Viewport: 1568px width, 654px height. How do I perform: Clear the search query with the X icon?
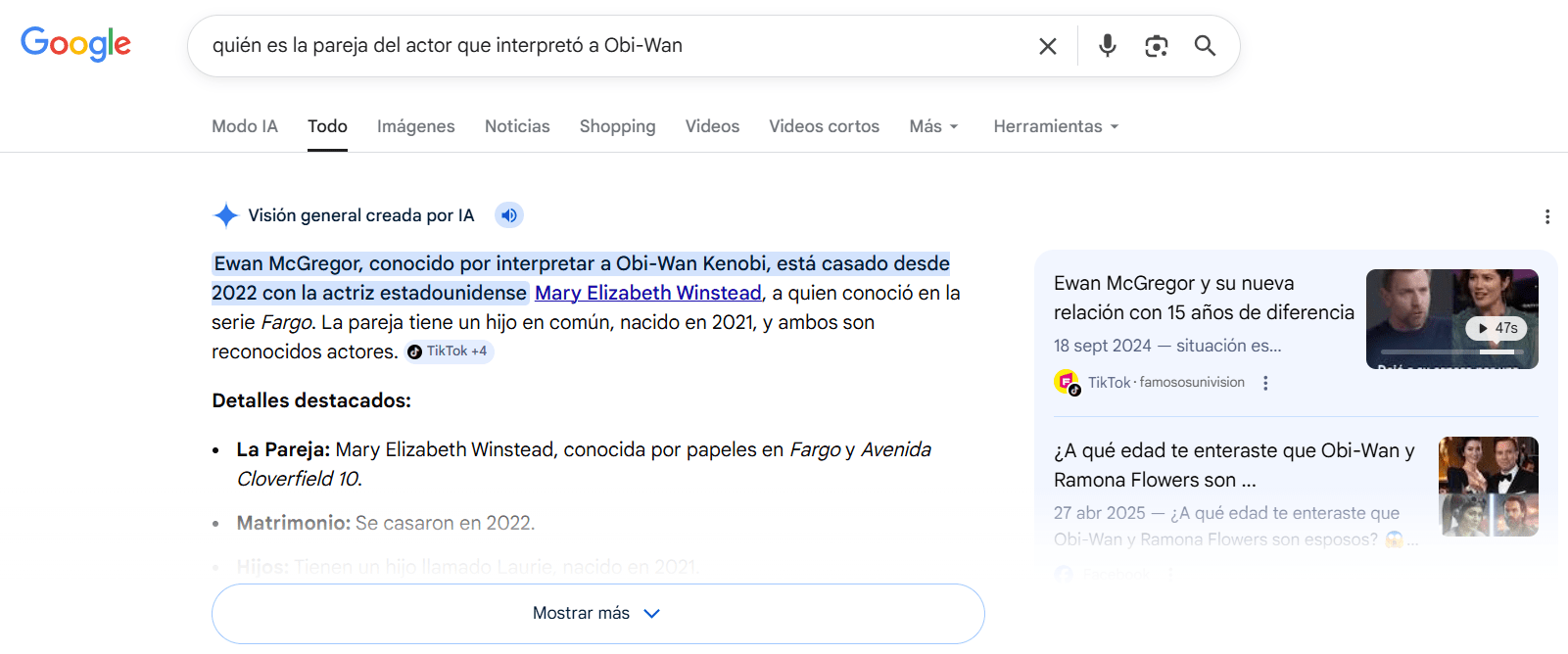[1047, 46]
